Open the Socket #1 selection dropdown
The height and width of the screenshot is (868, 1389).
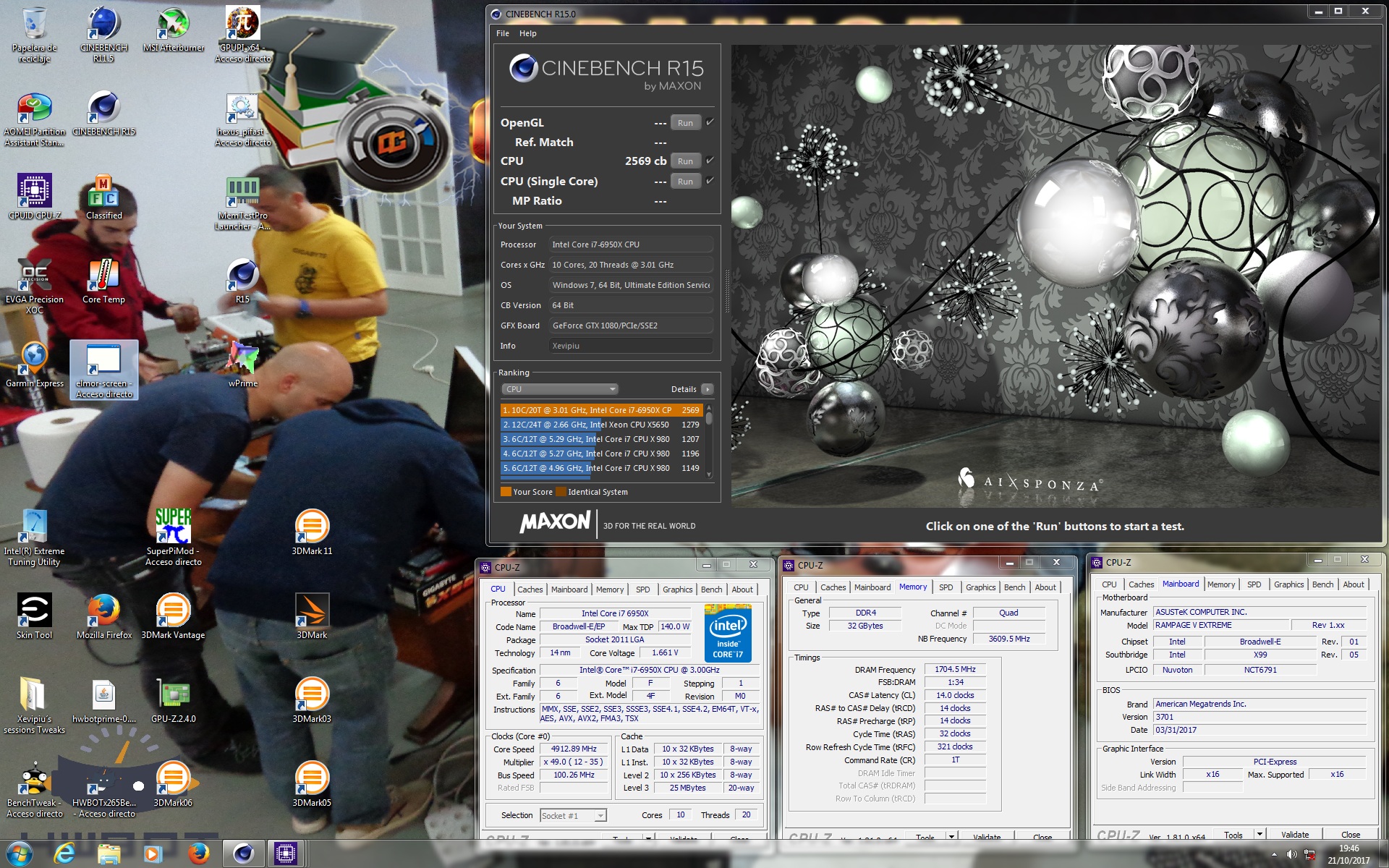point(573,815)
